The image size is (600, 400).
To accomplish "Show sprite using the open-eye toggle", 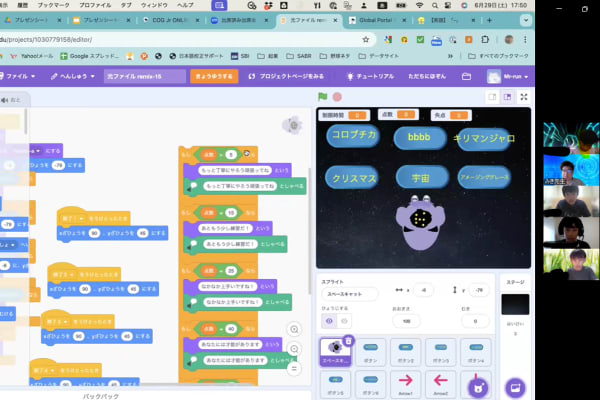I will click(x=328, y=321).
